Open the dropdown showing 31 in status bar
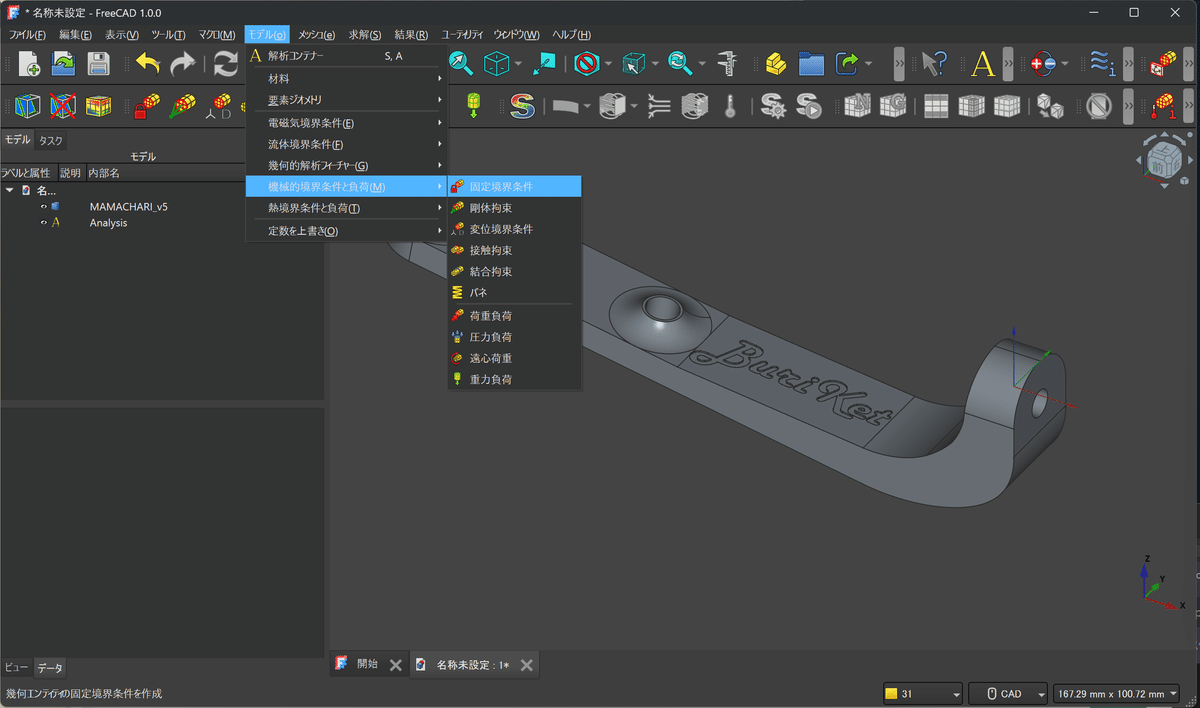 pyautogui.click(x=923, y=694)
